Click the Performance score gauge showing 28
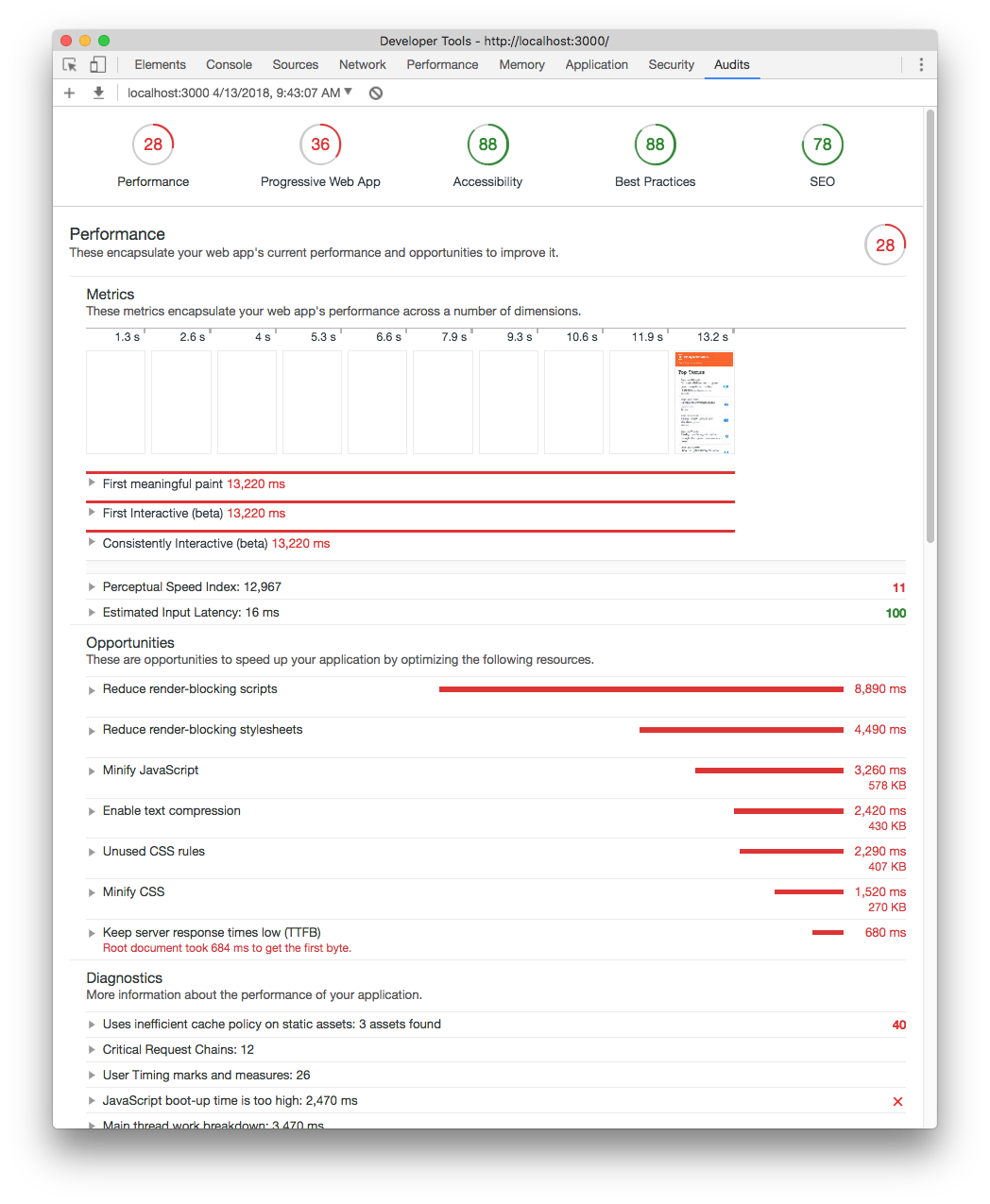 152,144
